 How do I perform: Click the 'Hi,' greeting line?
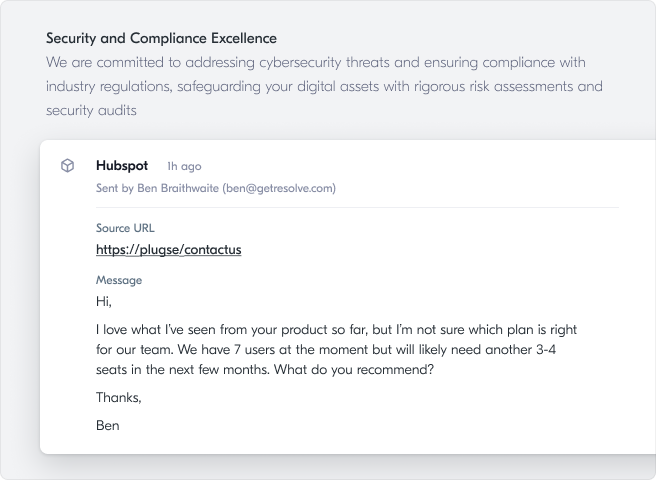(103, 301)
